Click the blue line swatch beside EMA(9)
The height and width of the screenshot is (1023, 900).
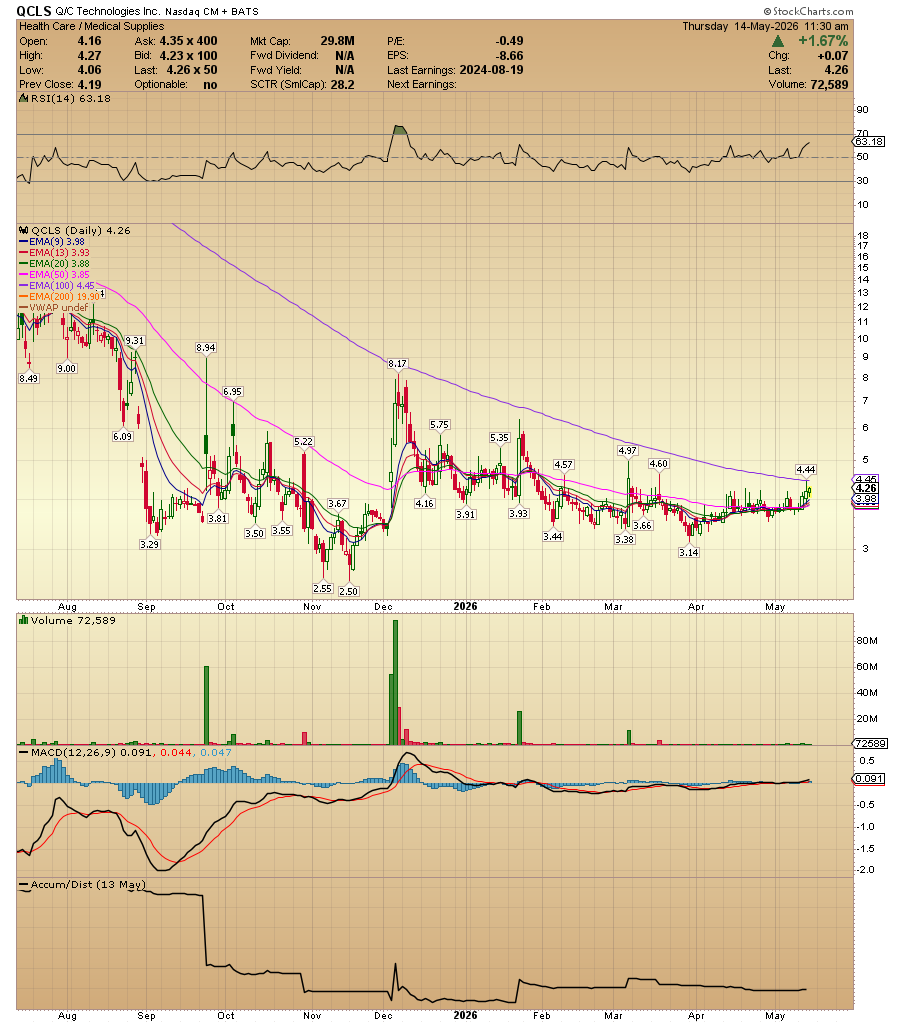tap(23, 242)
